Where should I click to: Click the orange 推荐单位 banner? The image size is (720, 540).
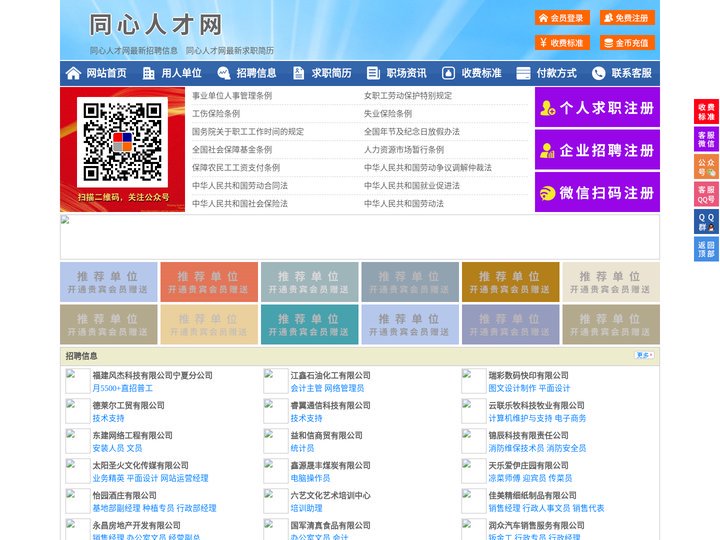tap(209, 282)
